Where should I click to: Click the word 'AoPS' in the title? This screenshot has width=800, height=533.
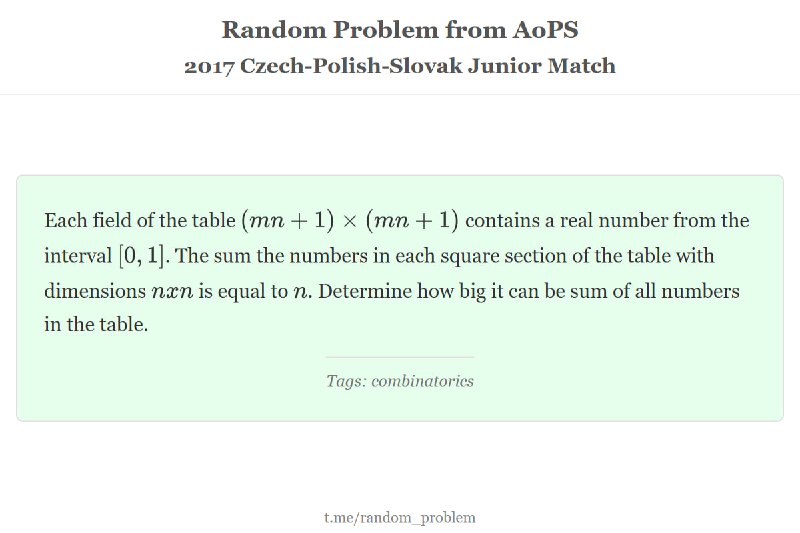click(545, 29)
